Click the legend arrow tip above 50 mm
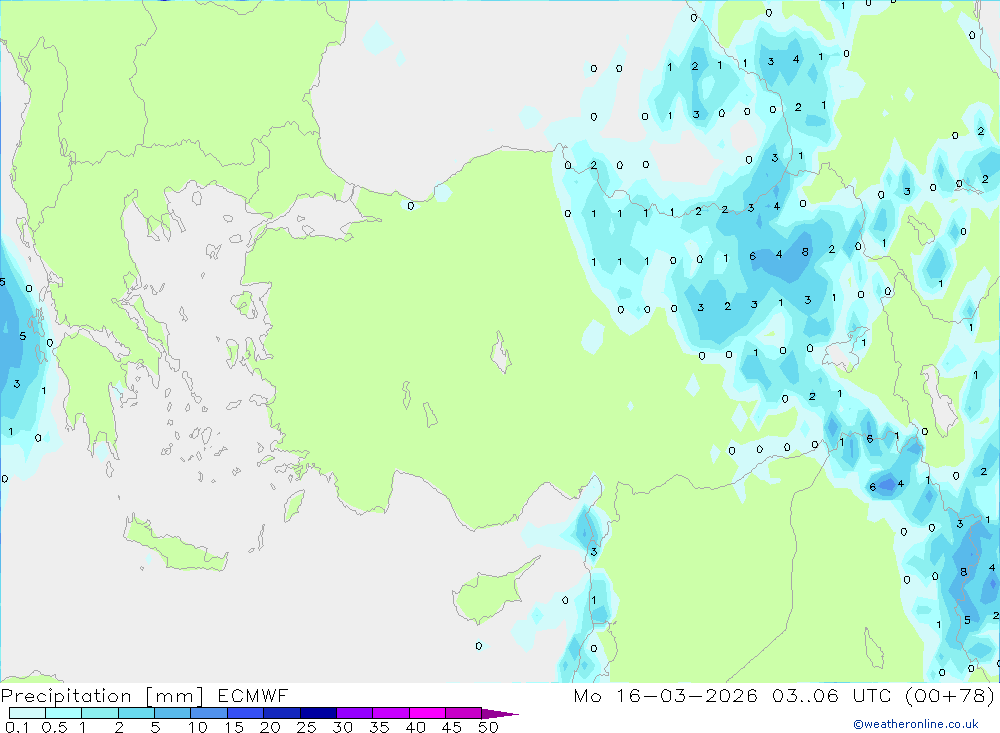 click(500, 714)
